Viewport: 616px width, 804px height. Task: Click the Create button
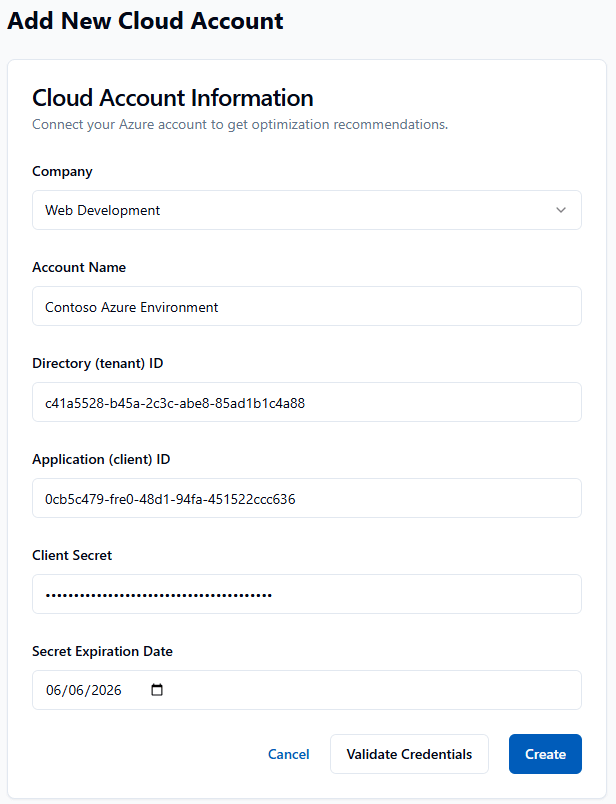545,754
